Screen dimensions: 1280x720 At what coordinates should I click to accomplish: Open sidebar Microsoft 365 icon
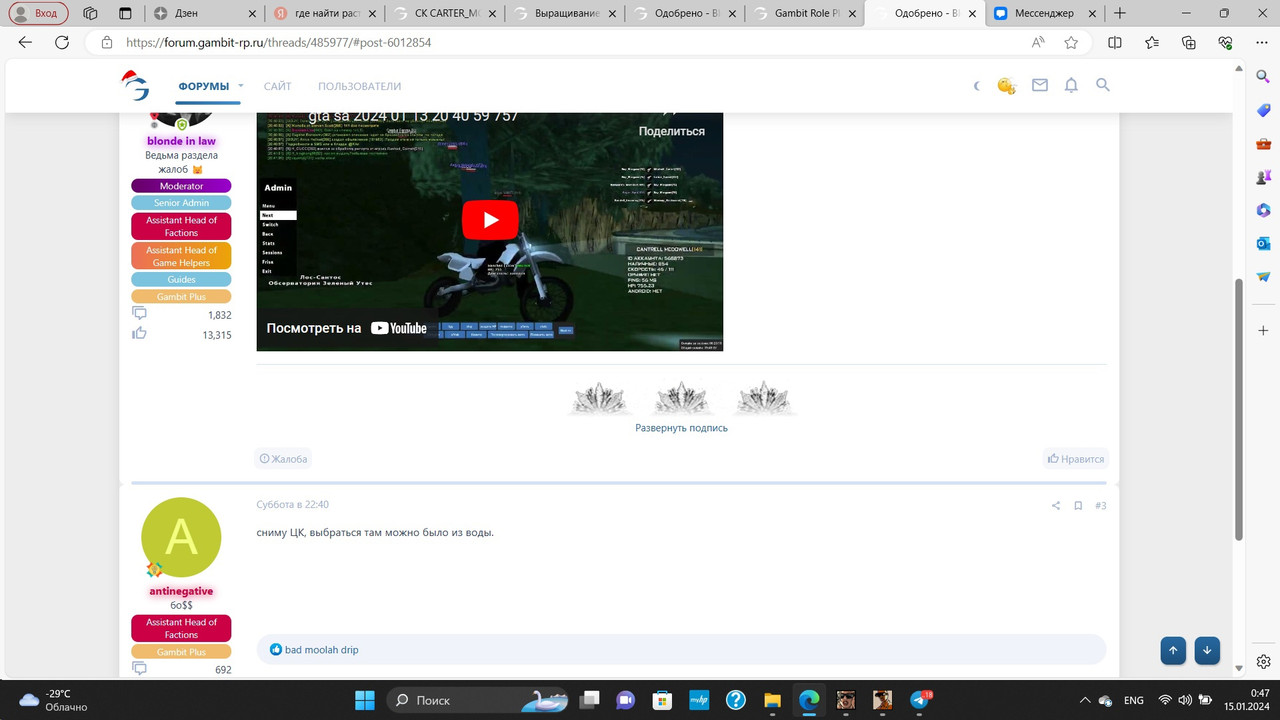click(1263, 210)
